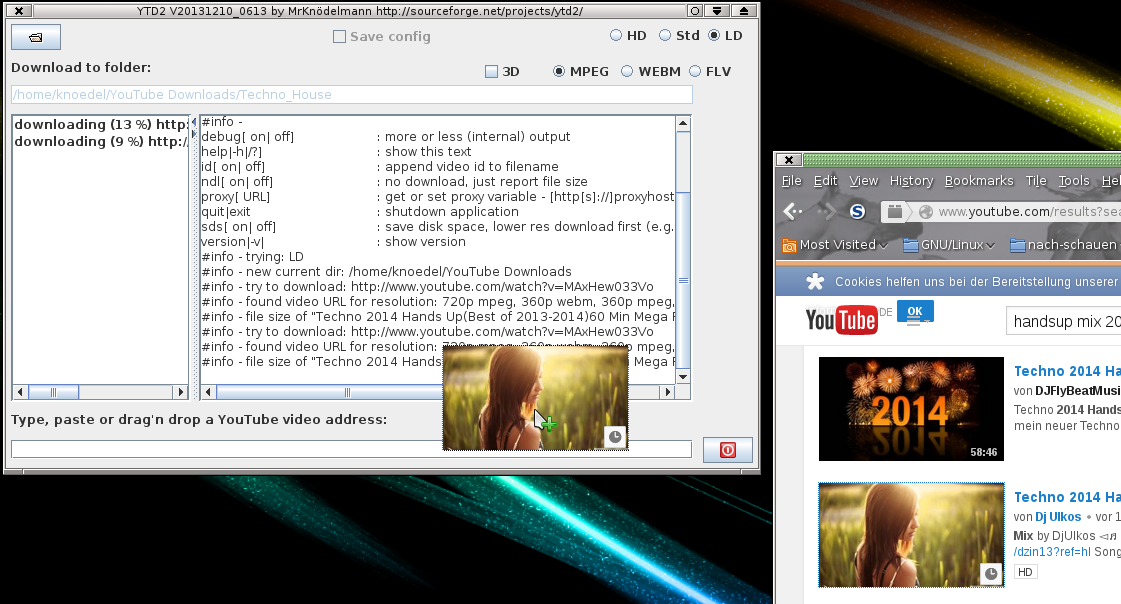The image size is (1121, 604).
Task: Select the WEBM format radio button
Action: 625,71
